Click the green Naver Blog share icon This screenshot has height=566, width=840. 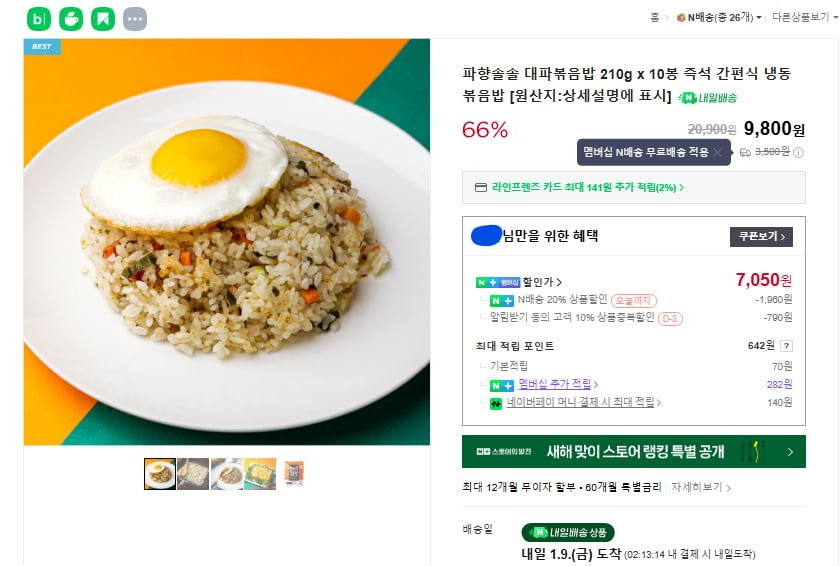(x=38, y=18)
